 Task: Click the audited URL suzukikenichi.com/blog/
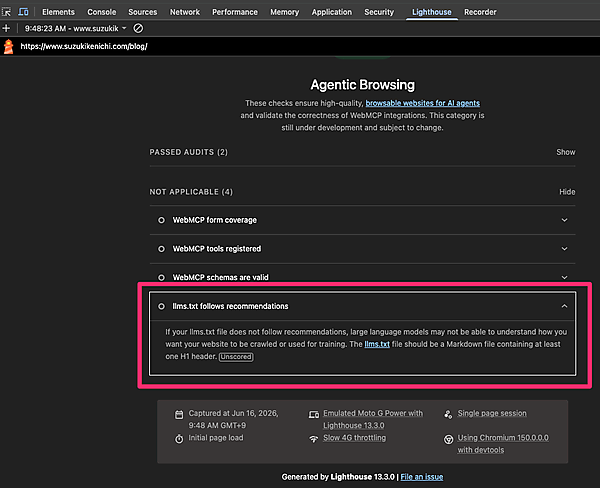[84, 46]
